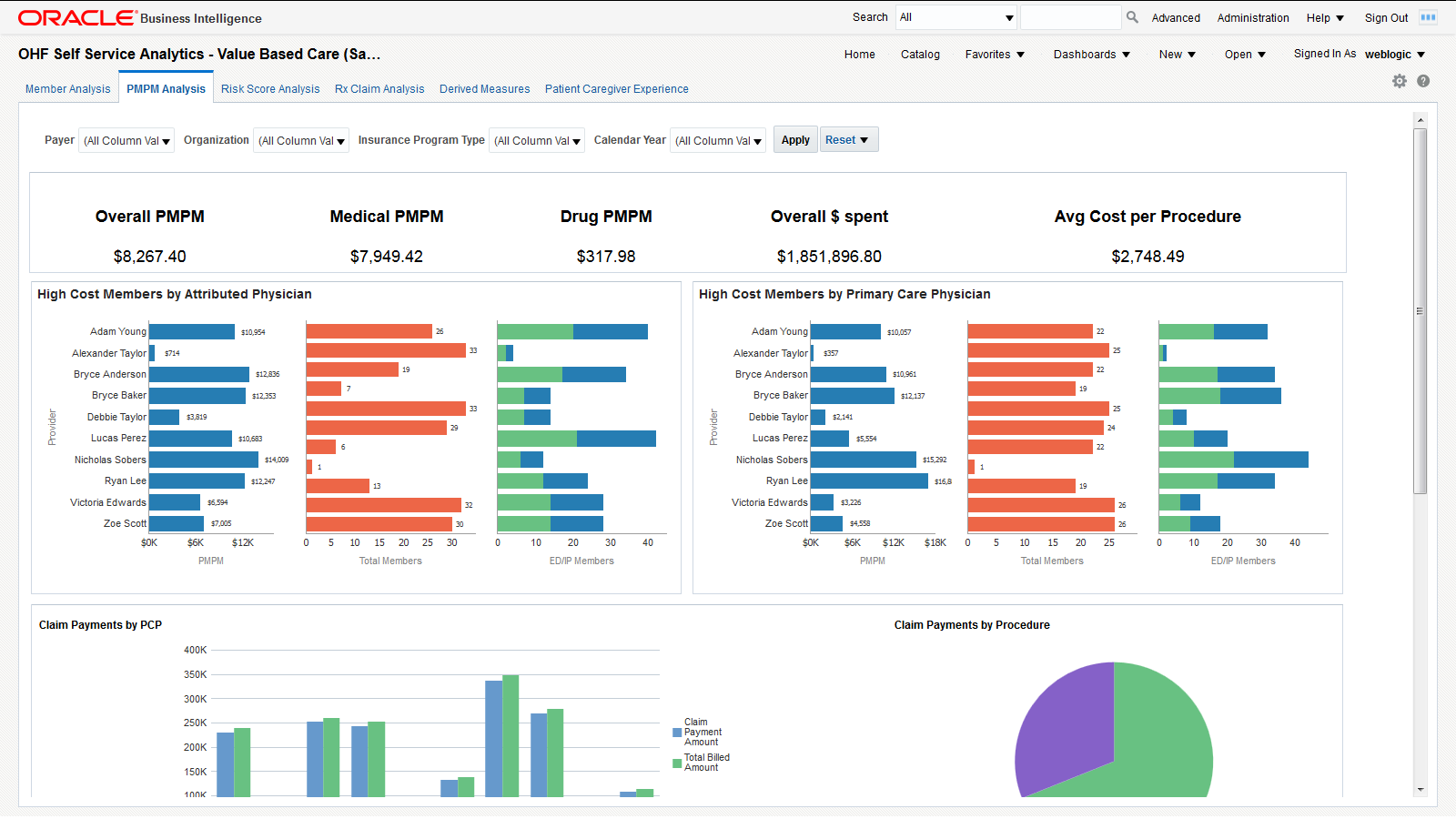Click the help question mark icon below Sign Out
Image resolution: width=1456 pixels, height=819 pixels.
point(1422,81)
